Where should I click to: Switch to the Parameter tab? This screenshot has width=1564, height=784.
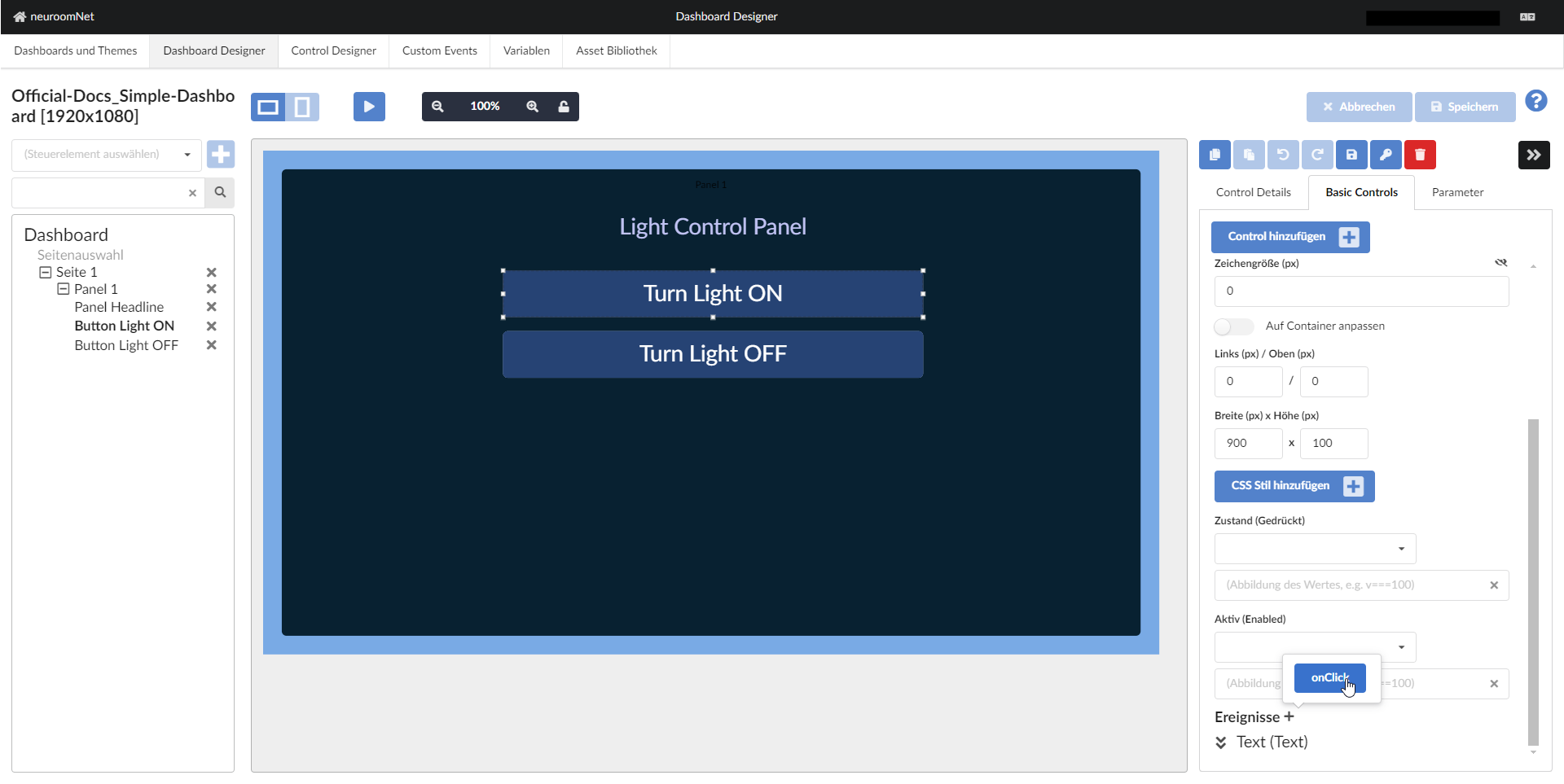pos(1457,192)
